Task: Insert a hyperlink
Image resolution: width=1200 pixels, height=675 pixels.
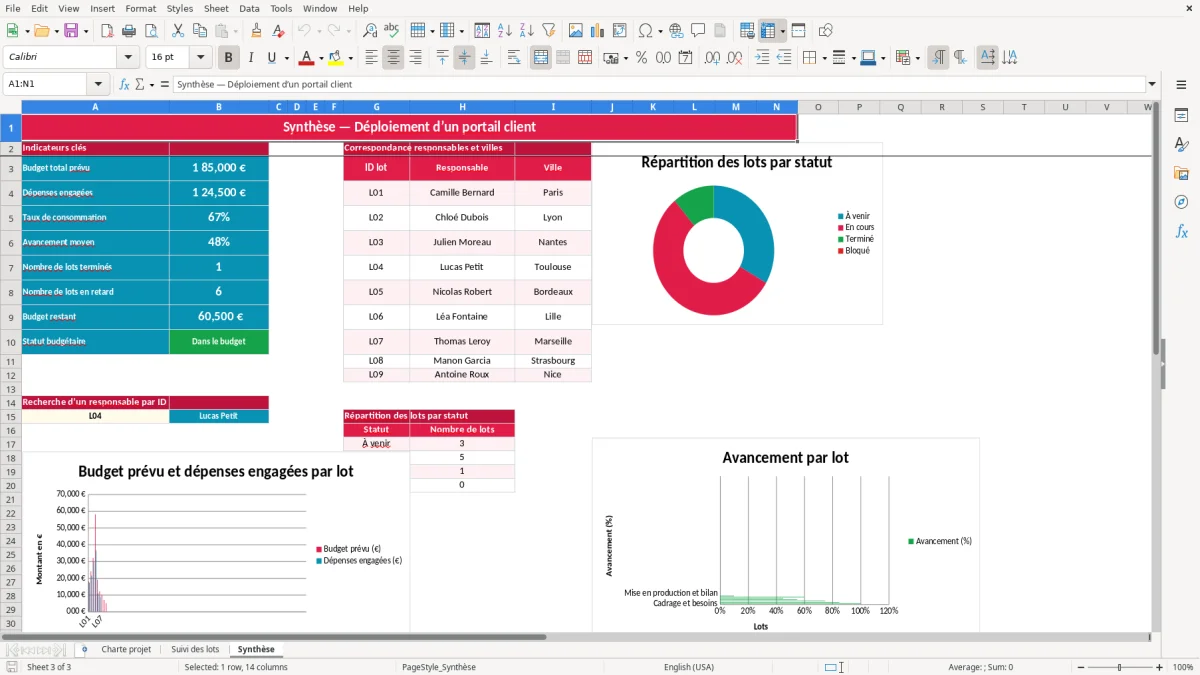Action: [677, 31]
